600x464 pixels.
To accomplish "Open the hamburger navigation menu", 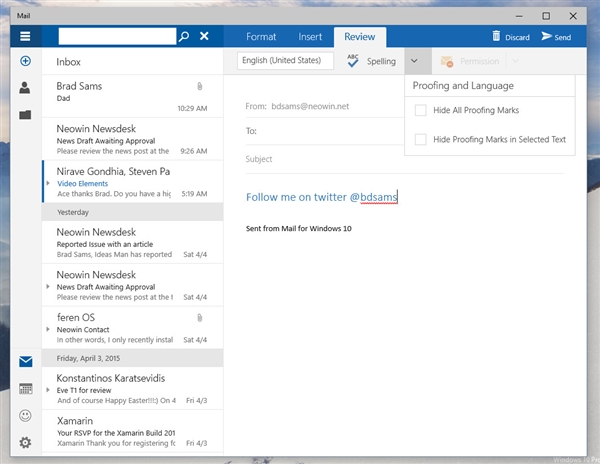I will pyautogui.click(x=24, y=37).
